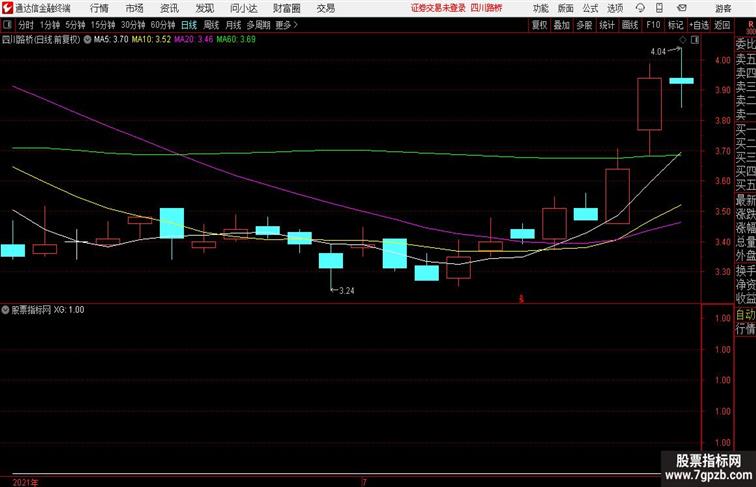The image size is (756, 487).
Task: Click the diamond icon above the chart
Action: pos(682,40)
